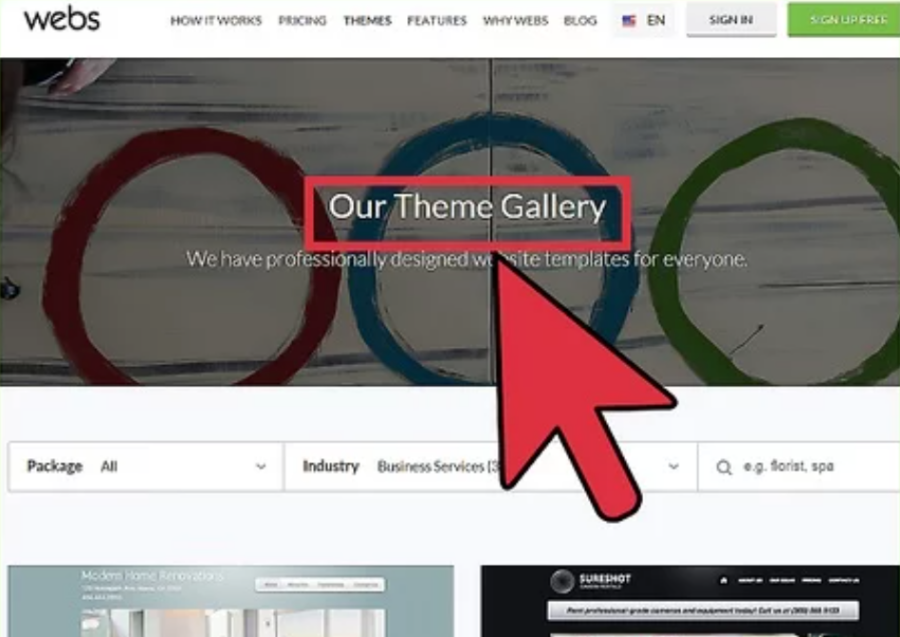Viewport: 900px width, 637px height.
Task: Open the Sureshot theme thumbnail
Action: point(690,601)
